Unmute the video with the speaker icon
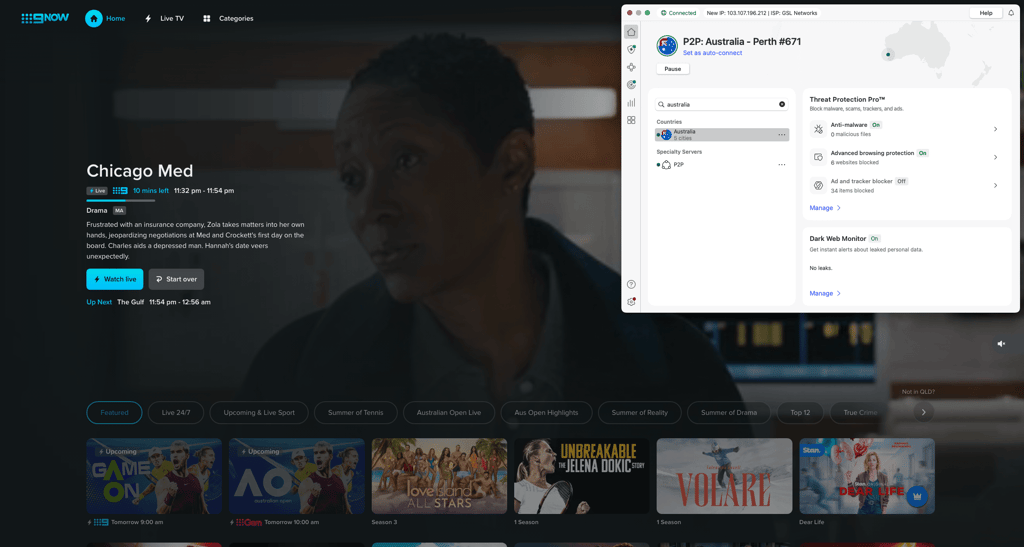This screenshot has width=1024, height=547. pos(1001,344)
